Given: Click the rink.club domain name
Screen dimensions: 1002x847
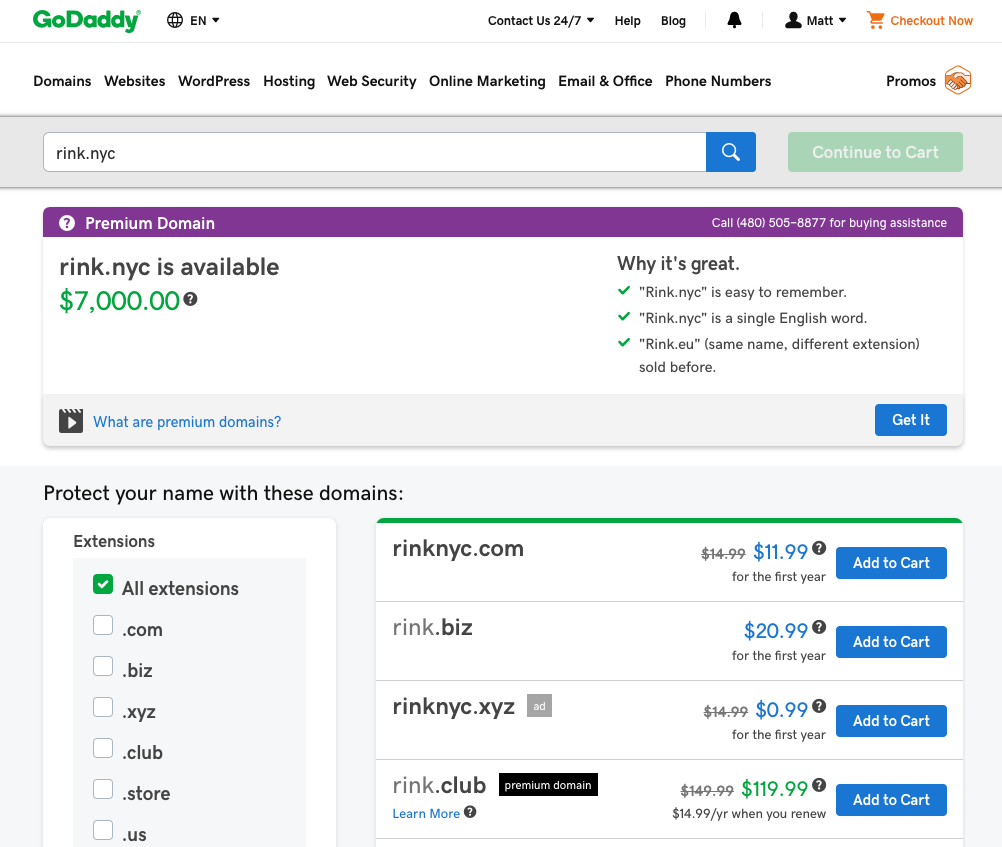Looking at the screenshot, I should point(440,785).
